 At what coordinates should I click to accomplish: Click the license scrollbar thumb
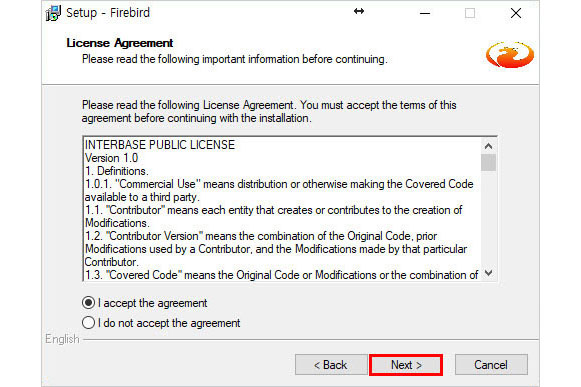tap(488, 162)
